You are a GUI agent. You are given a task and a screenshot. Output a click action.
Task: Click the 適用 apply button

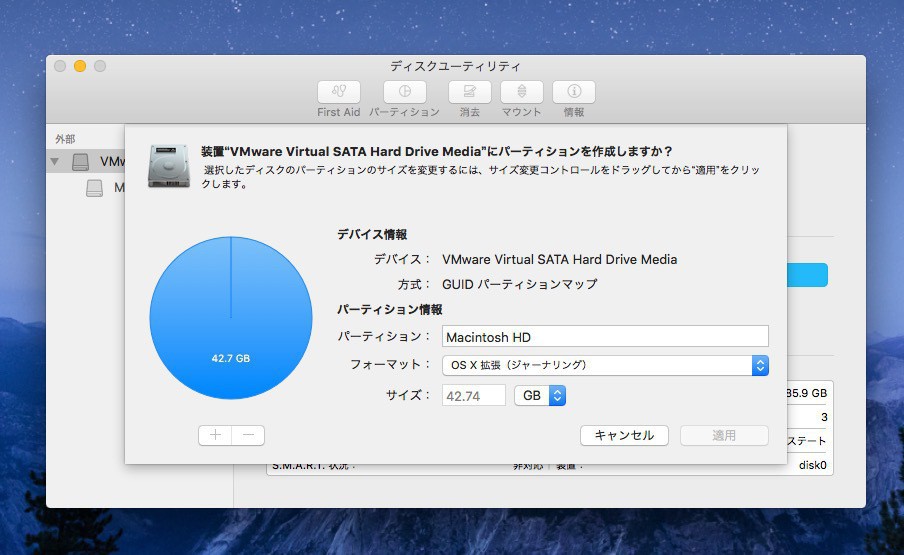724,435
